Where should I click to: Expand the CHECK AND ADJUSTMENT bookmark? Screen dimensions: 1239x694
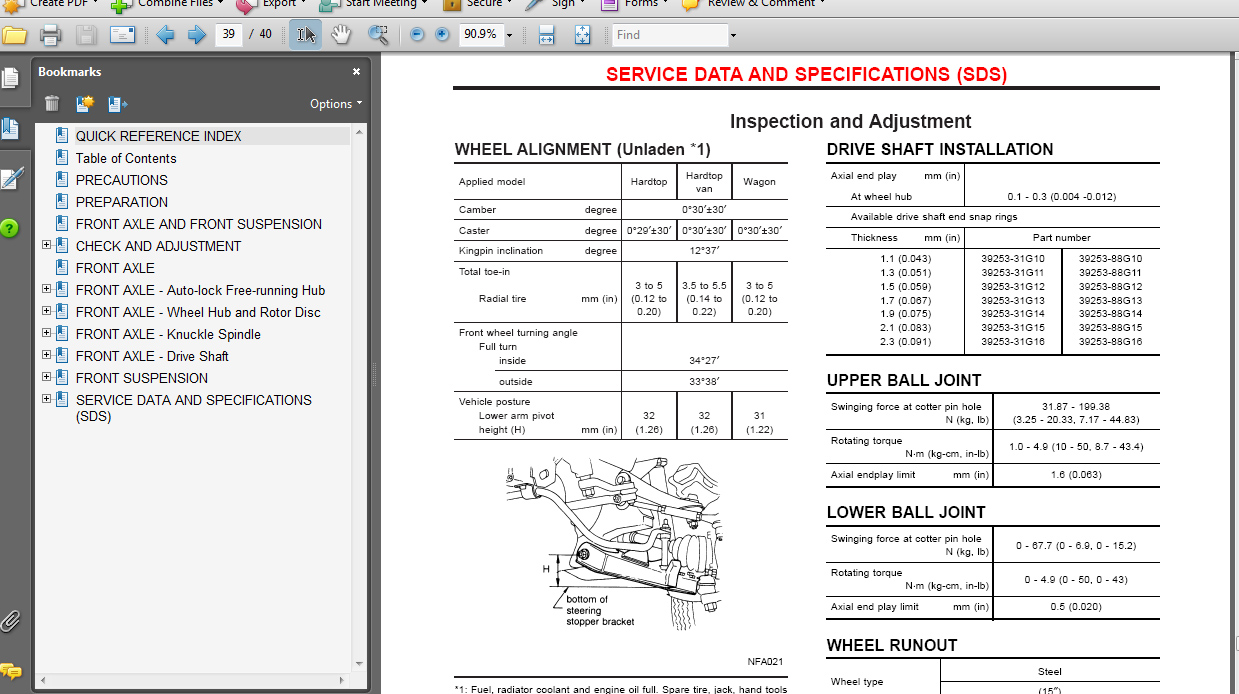[46, 246]
